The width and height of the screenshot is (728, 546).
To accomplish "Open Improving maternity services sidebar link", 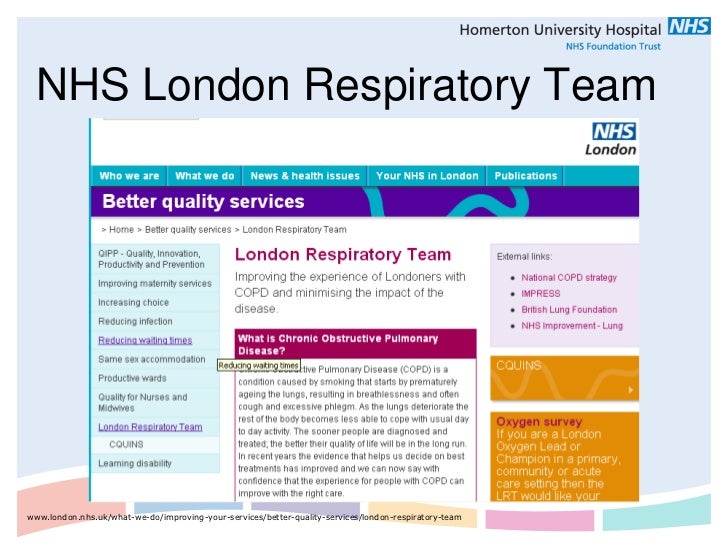I will click(x=155, y=284).
